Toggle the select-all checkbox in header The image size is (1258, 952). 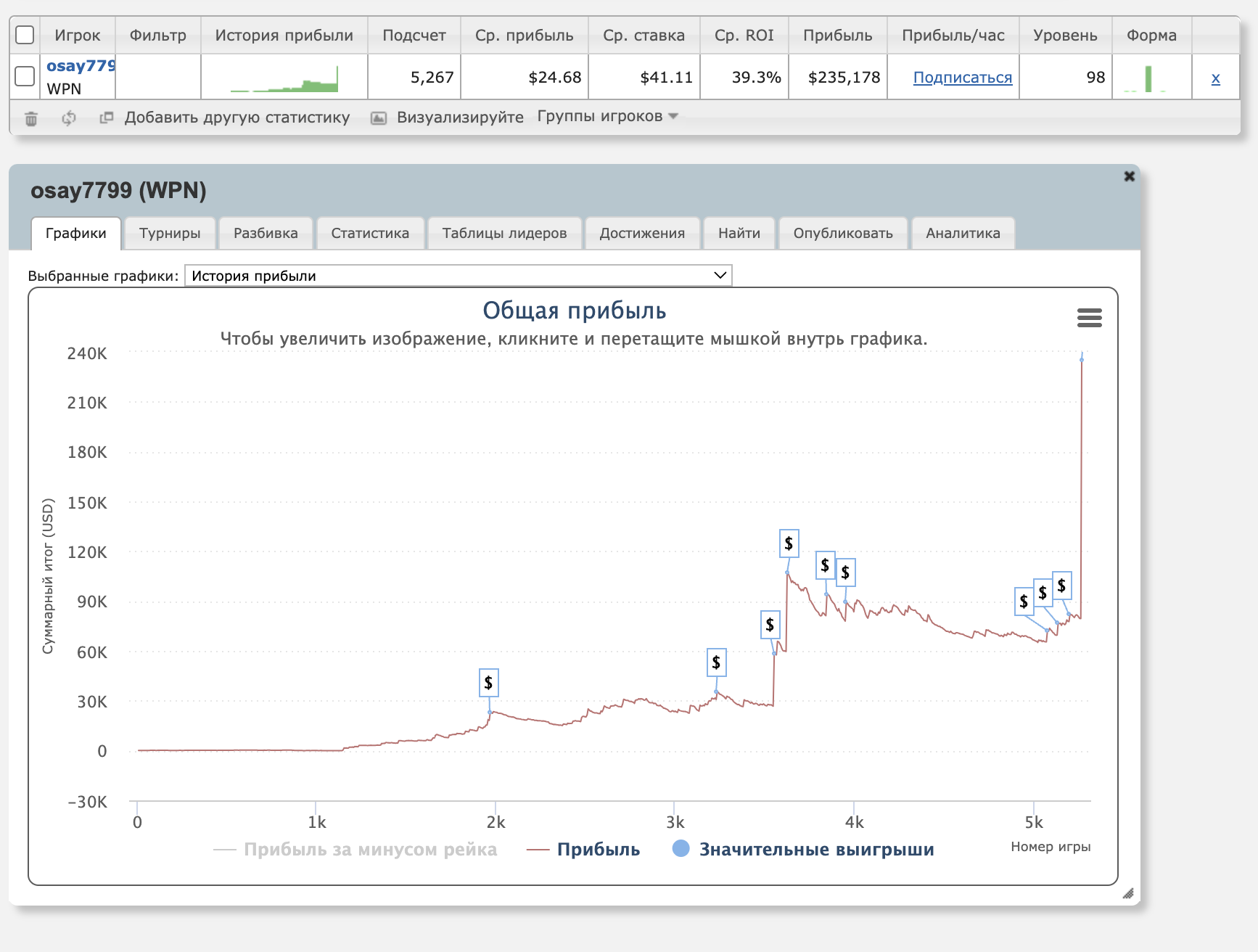coord(25,35)
